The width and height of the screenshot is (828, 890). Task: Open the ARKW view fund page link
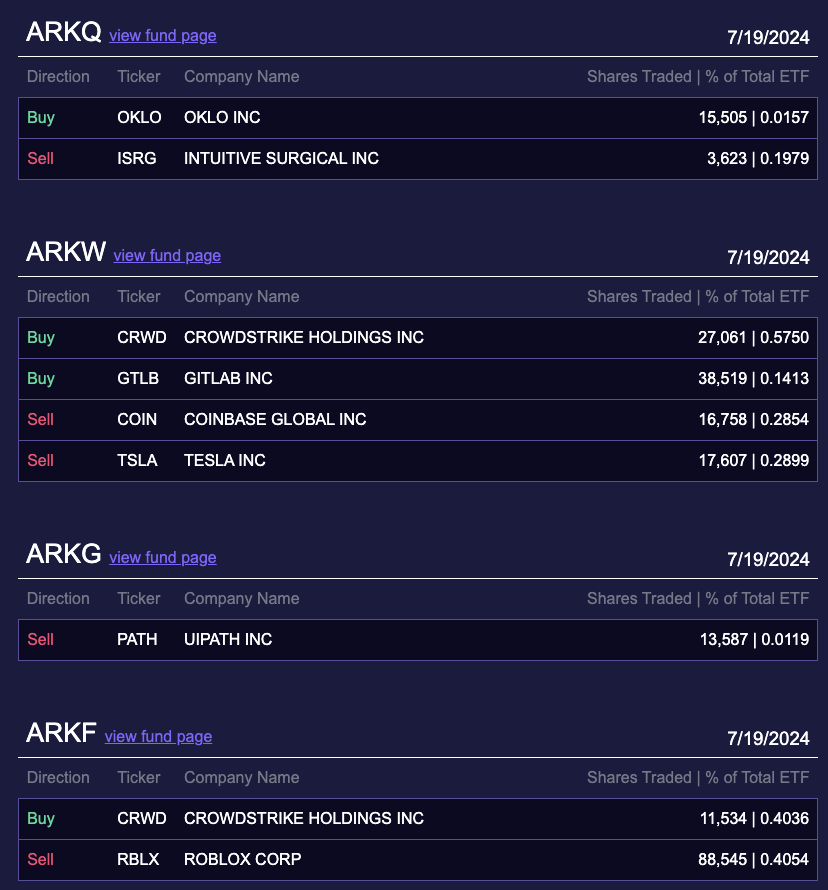coord(167,256)
